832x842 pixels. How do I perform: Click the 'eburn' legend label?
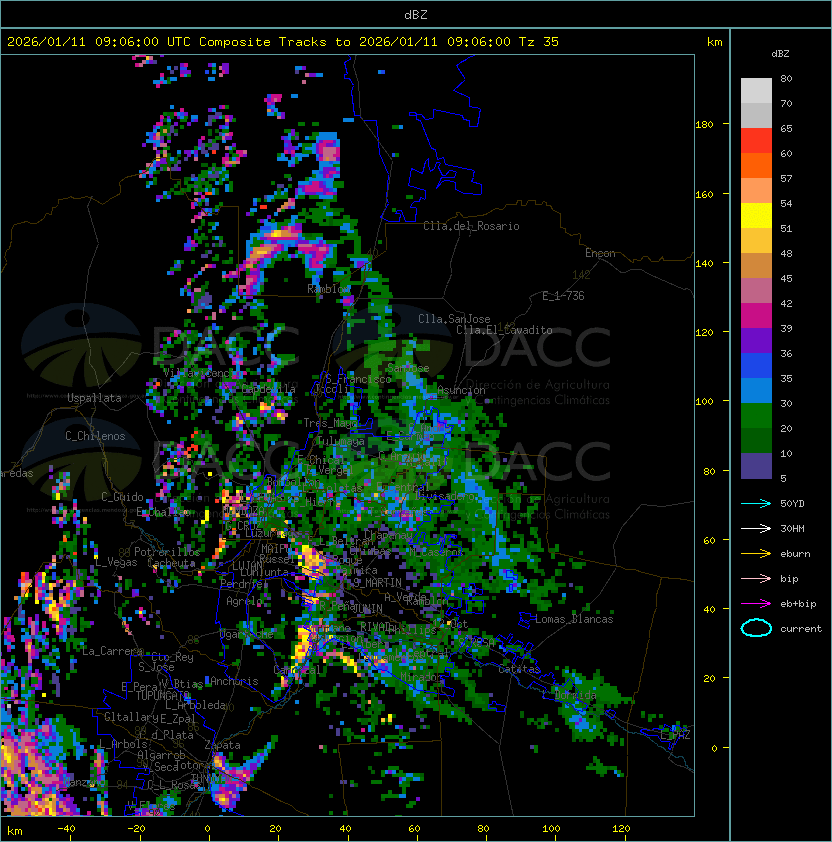(795, 554)
